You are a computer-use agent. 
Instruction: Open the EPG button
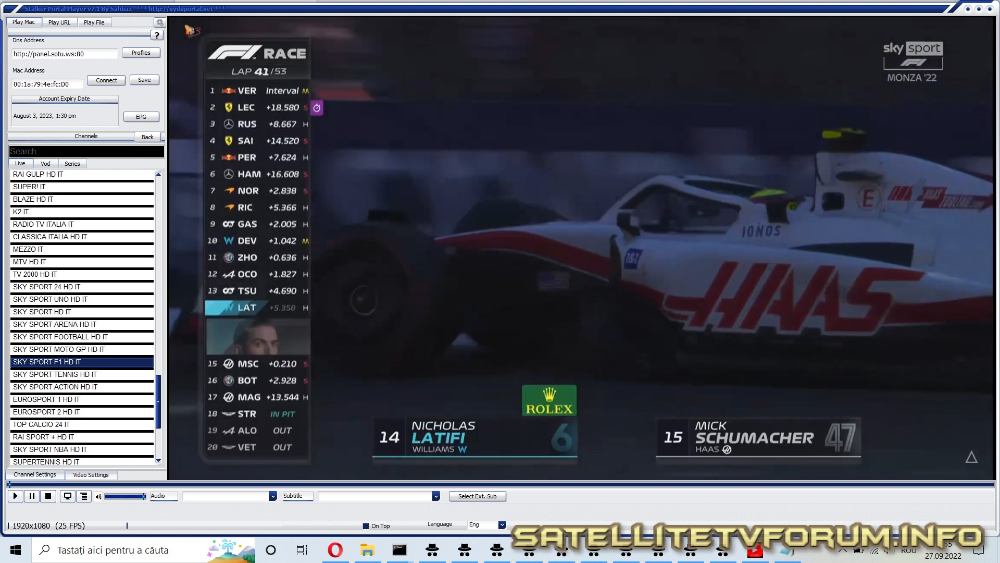pos(141,117)
